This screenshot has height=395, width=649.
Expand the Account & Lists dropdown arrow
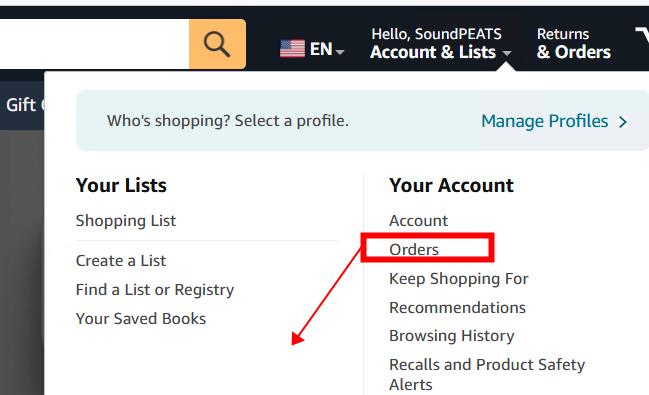click(507, 53)
